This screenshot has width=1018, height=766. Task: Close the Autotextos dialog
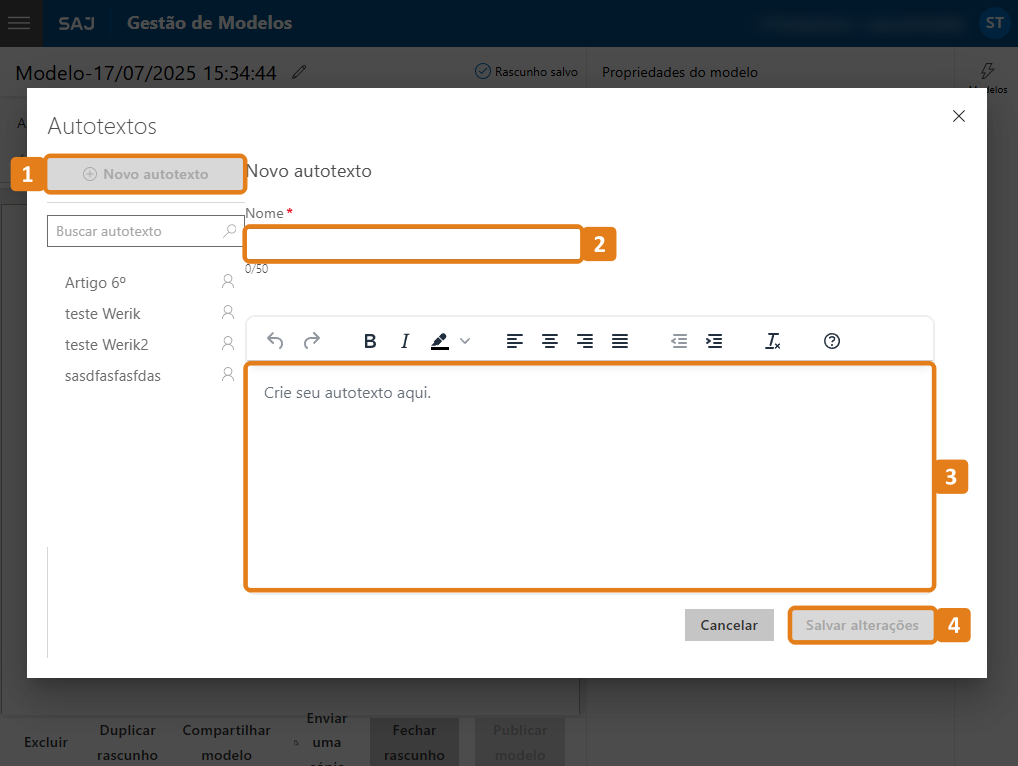click(959, 116)
